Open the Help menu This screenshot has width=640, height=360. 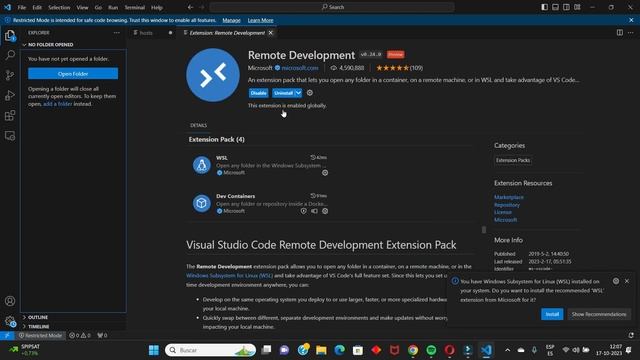157,7
